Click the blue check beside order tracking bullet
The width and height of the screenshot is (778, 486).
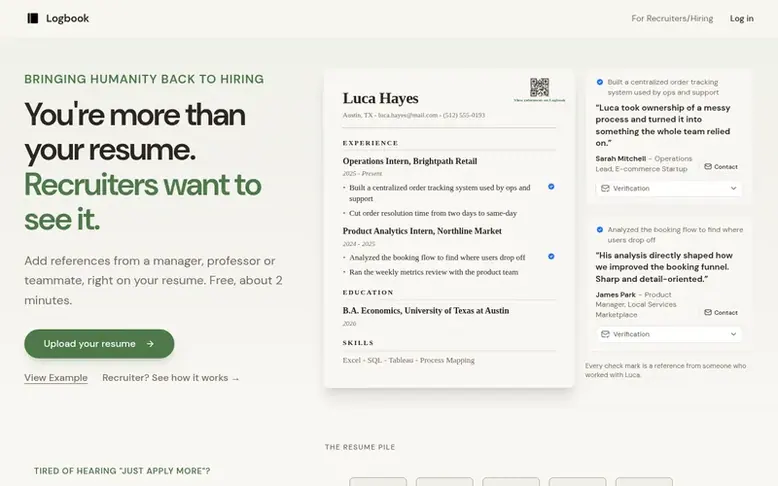[x=551, y=187]
